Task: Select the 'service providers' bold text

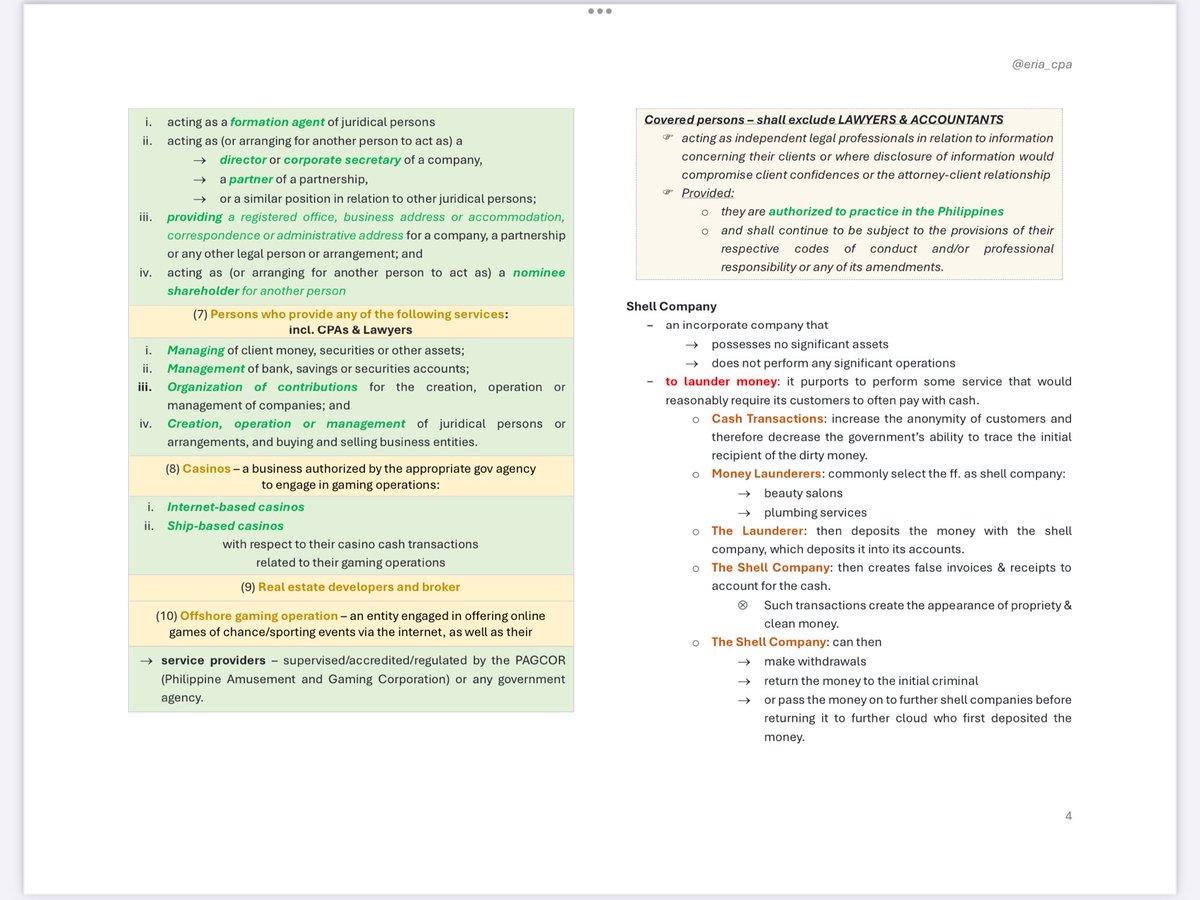Action: coord(213,660)
